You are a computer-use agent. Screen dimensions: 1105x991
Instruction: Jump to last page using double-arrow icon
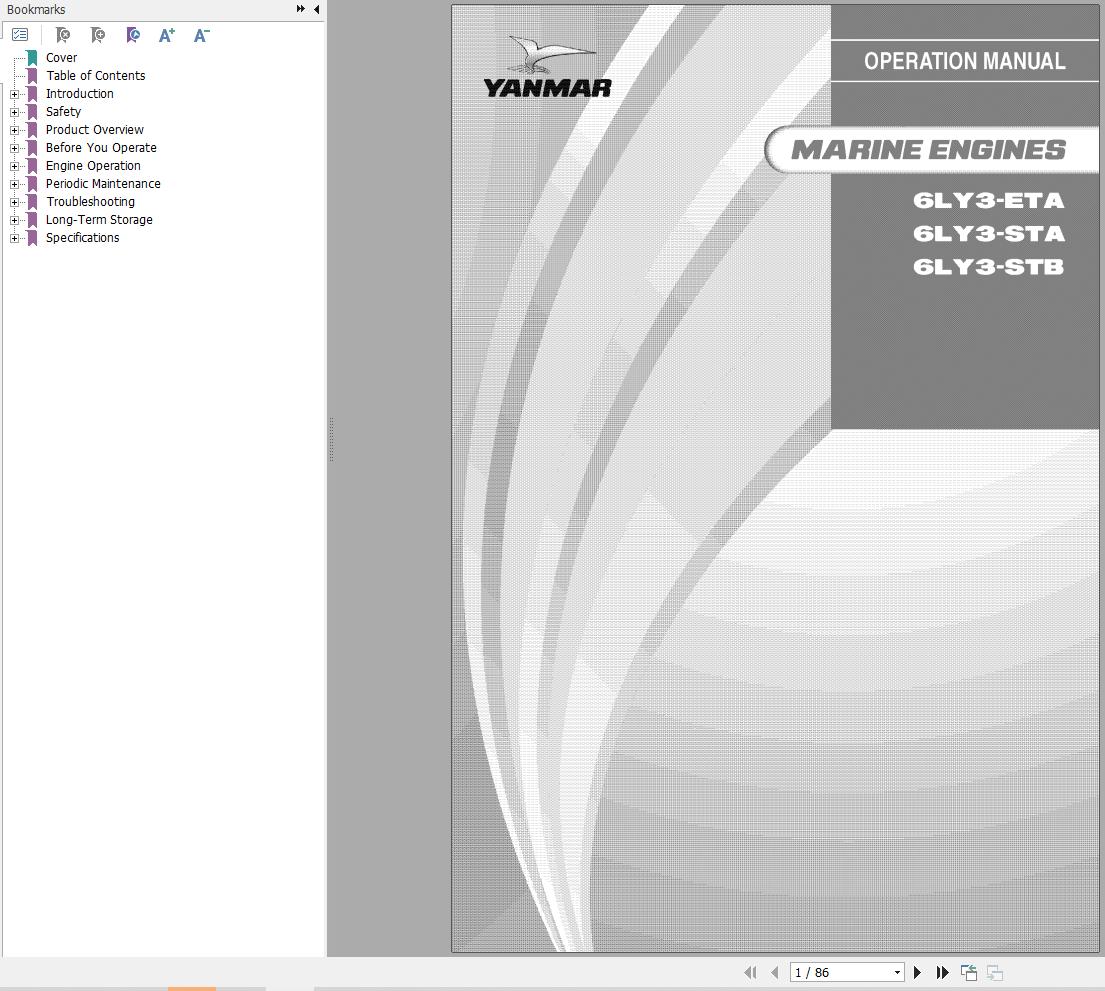941,971
